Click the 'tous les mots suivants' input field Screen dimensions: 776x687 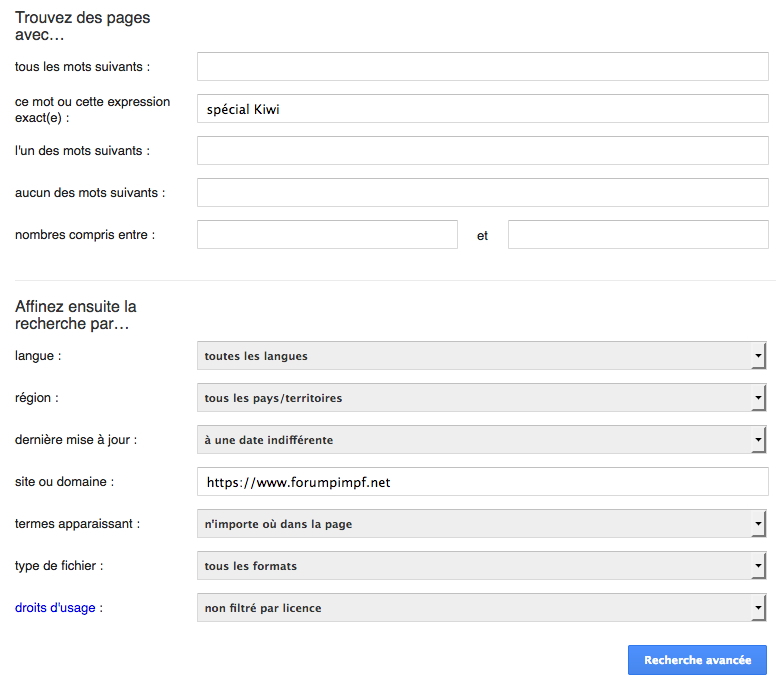(483, 66)
